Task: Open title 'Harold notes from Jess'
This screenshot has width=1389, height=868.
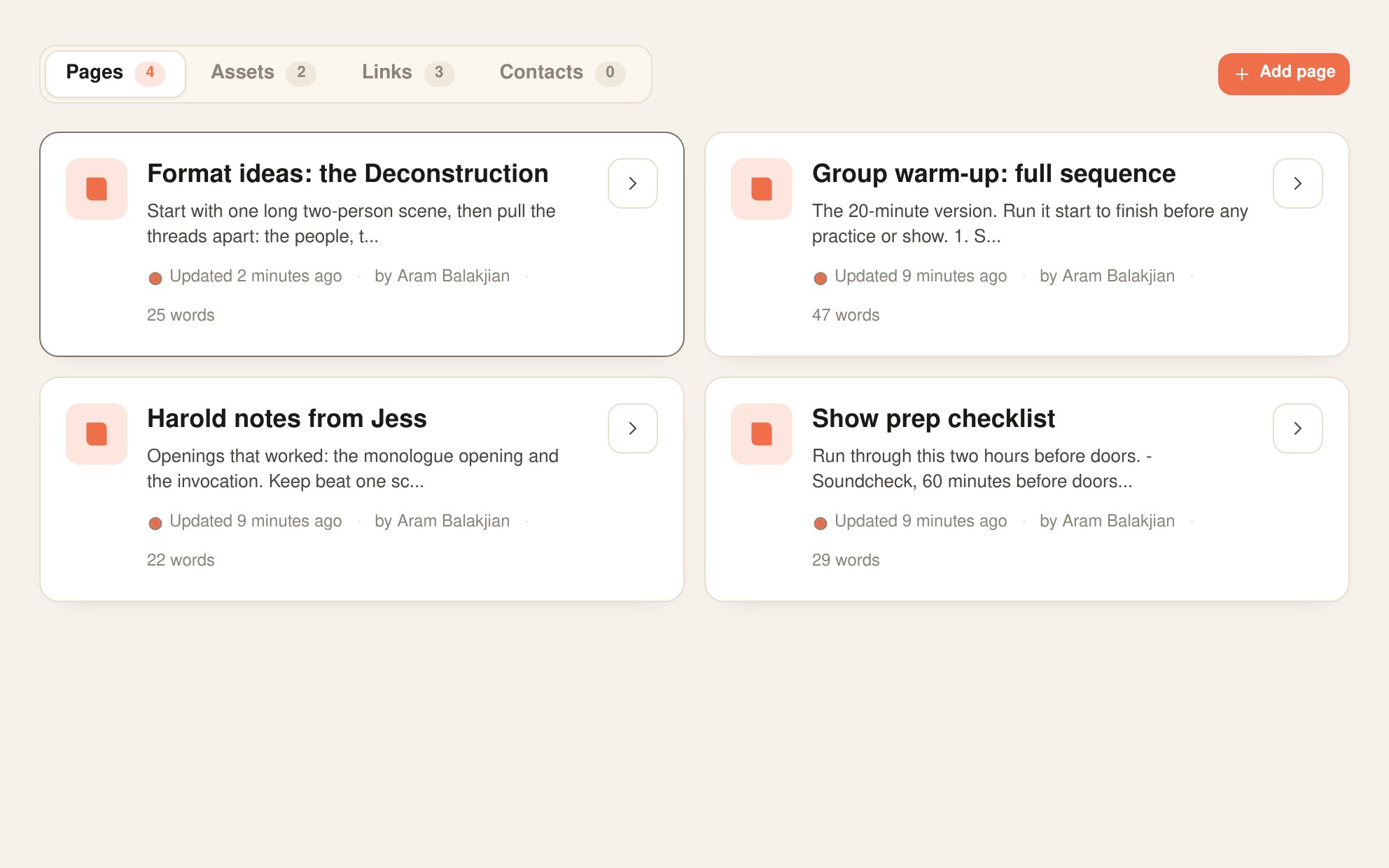Action: (x=287, y=419)
